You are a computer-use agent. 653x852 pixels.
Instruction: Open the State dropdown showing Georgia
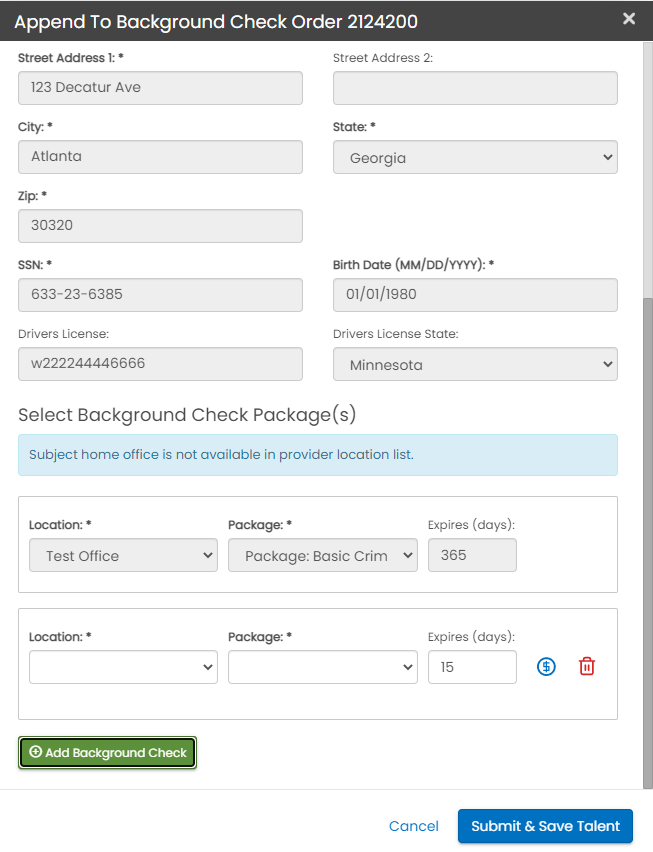(475, 158)
